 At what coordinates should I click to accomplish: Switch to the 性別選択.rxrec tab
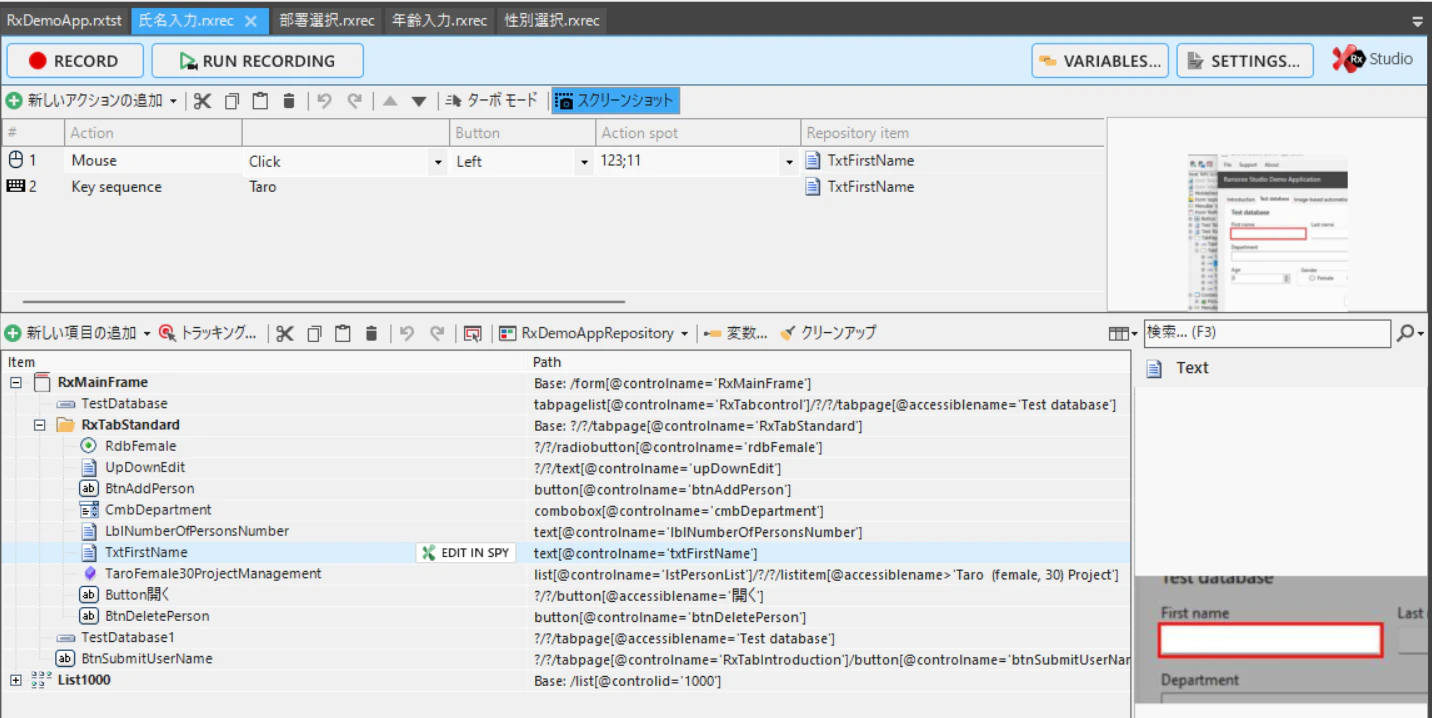552,20
